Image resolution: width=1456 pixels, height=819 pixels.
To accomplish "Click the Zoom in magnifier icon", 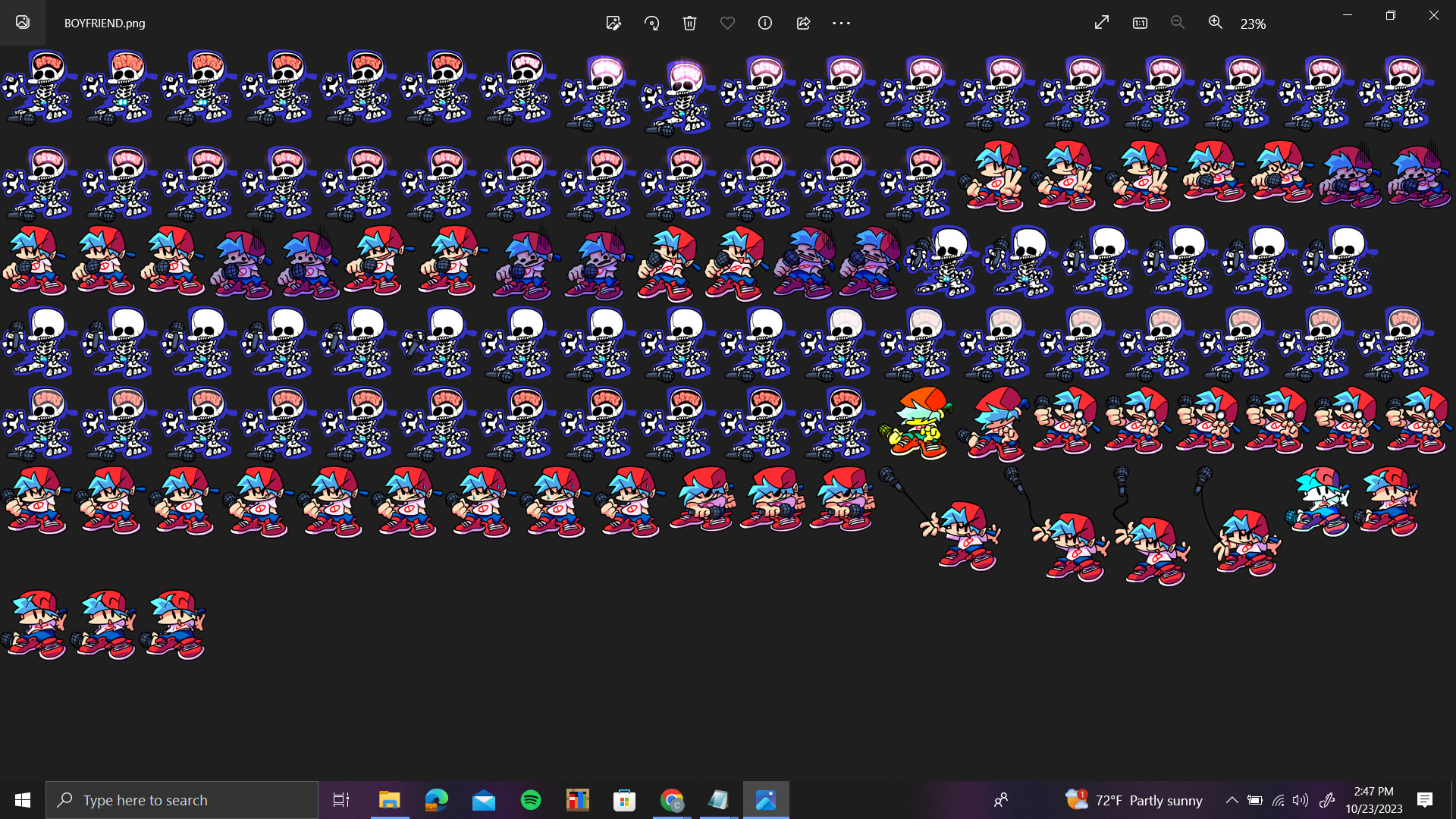I will 1215,23.
